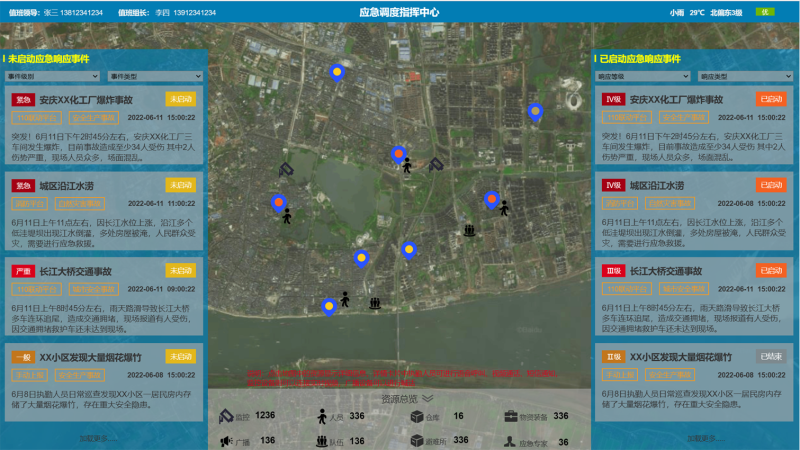Collapse the 资源总览 panel chevron
The image size is (800, 450).
[x=427, y=398]
